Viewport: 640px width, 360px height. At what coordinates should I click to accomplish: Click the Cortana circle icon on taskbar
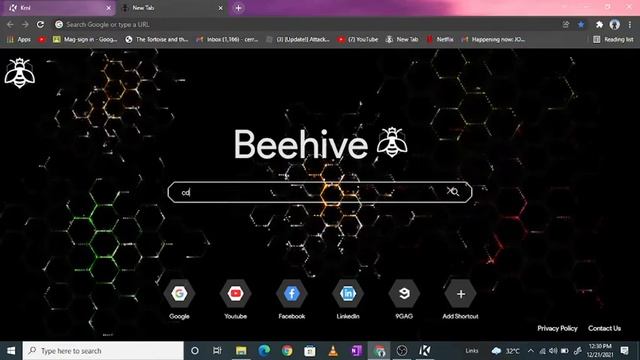pos(195,351)
